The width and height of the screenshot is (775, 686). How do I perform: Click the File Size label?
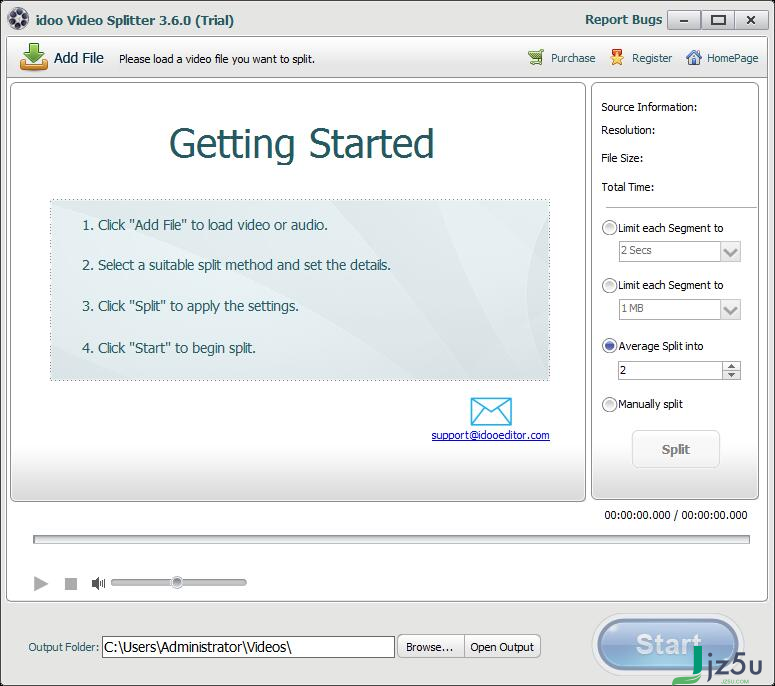click(x=622, y=158)
